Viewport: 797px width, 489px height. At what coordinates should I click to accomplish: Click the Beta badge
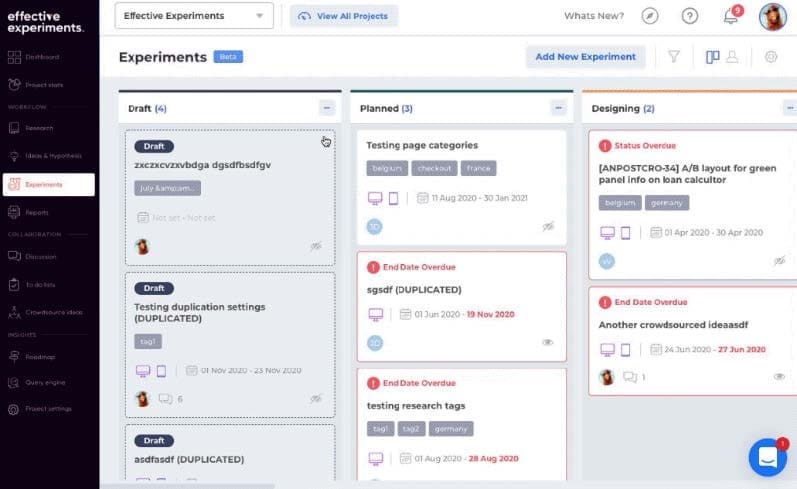coord(228,56)
